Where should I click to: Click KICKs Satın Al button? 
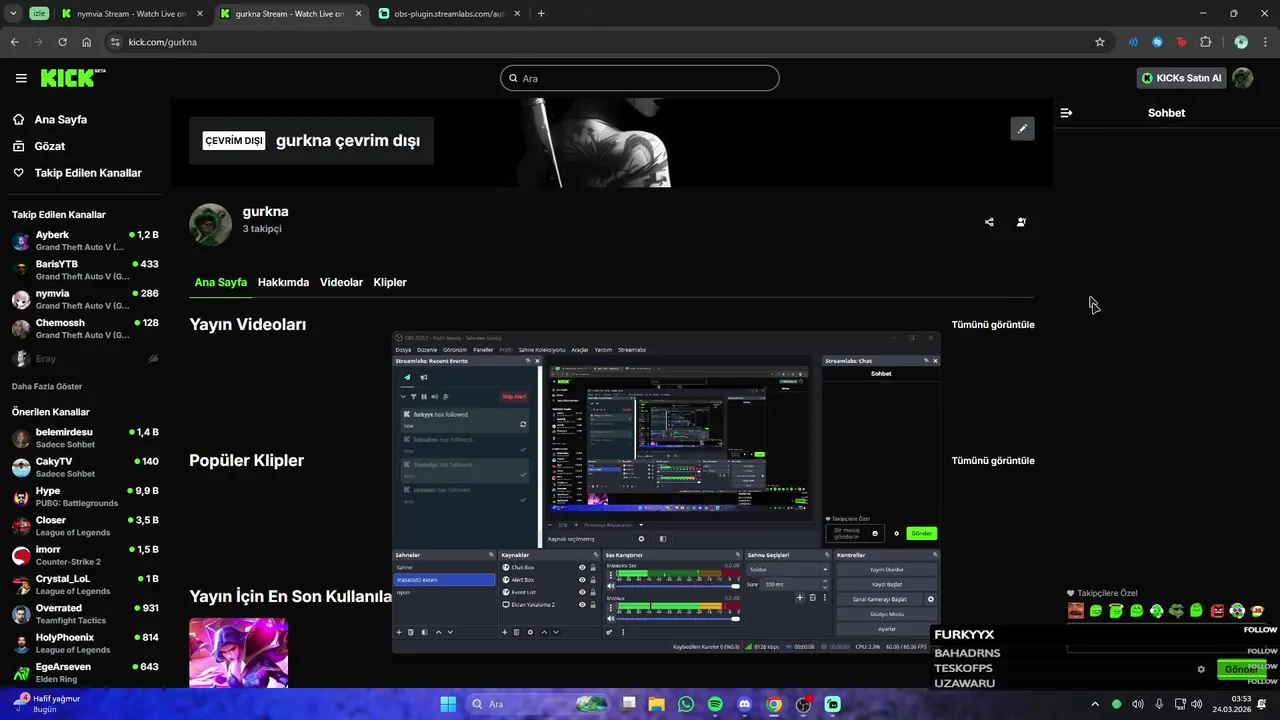pyautogui.click(x=1182, y=78)
